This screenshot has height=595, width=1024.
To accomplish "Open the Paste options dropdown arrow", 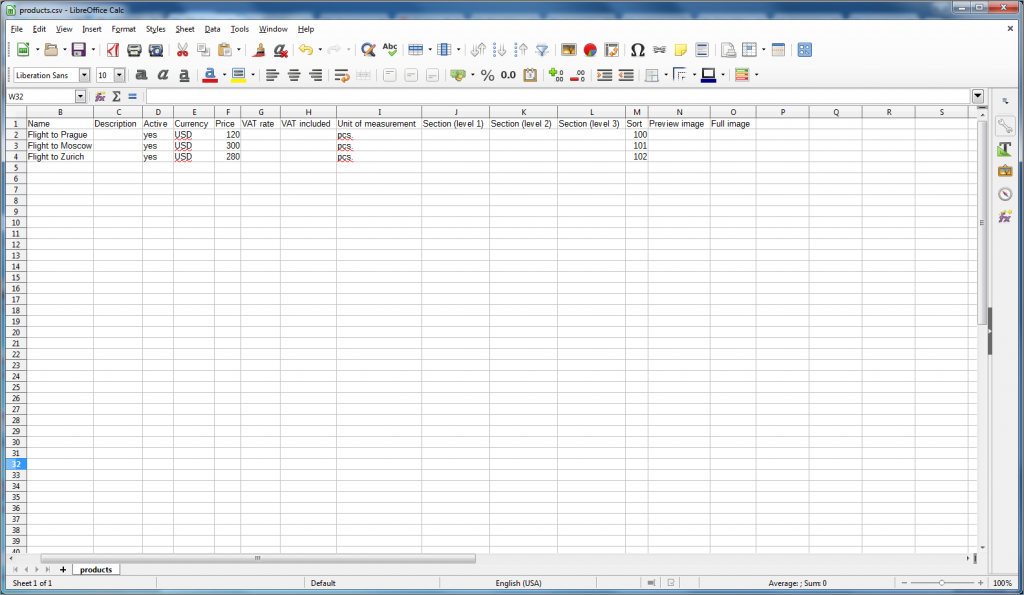I will click(238, 50).
